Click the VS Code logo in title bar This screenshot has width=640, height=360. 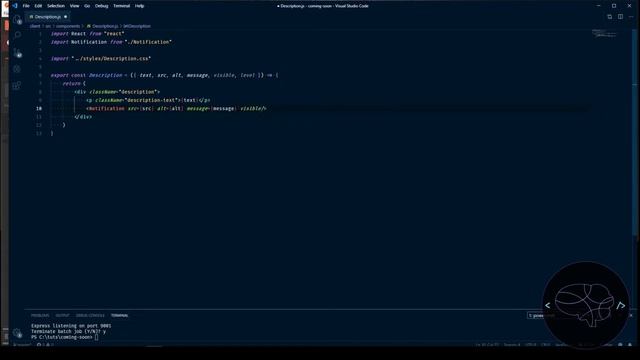15,6
